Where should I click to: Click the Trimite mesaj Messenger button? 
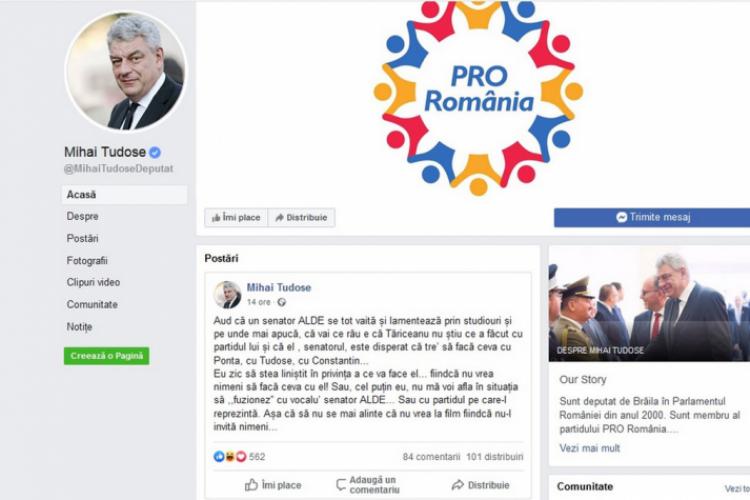652,217
